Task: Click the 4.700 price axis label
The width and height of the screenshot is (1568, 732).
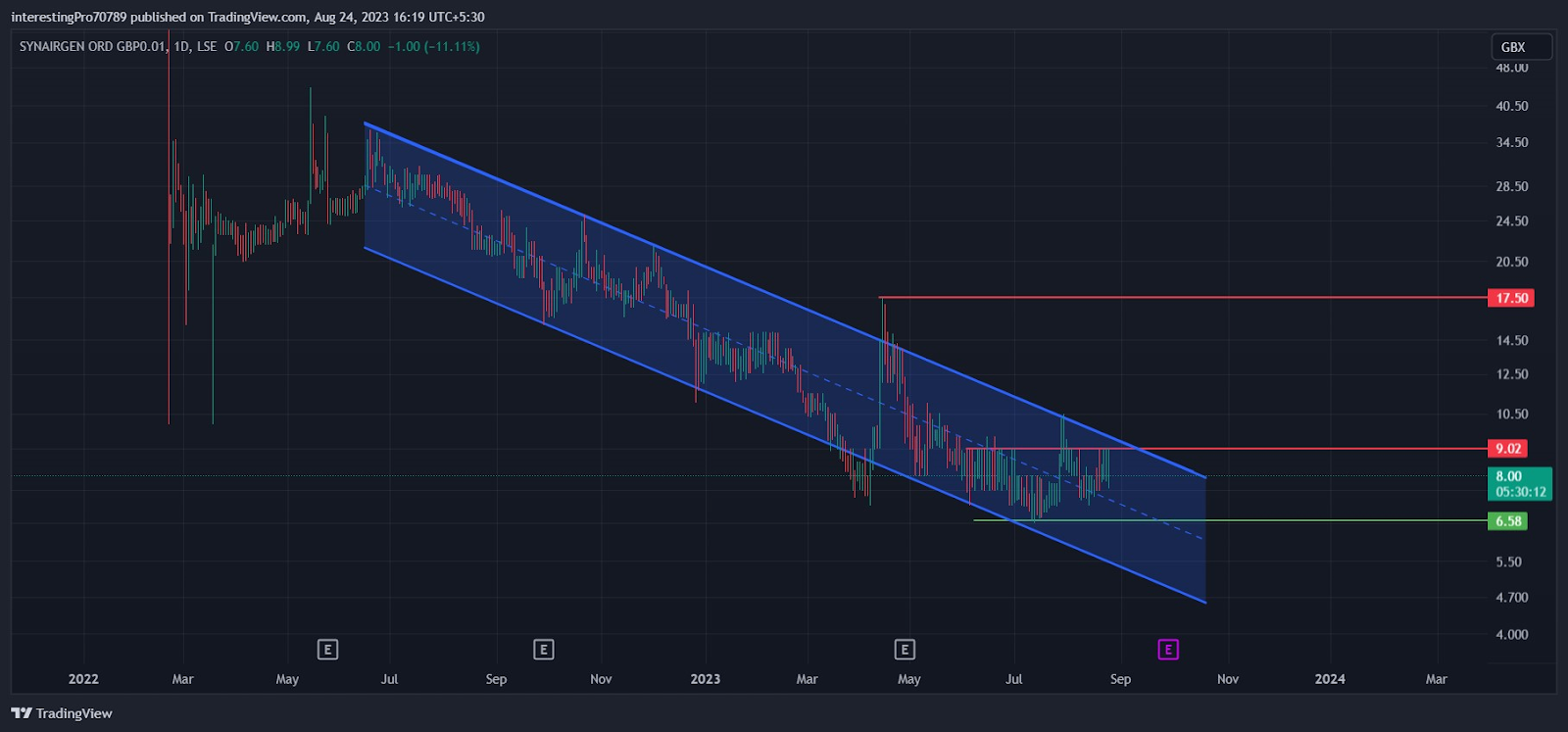Action: point(1512,598)
